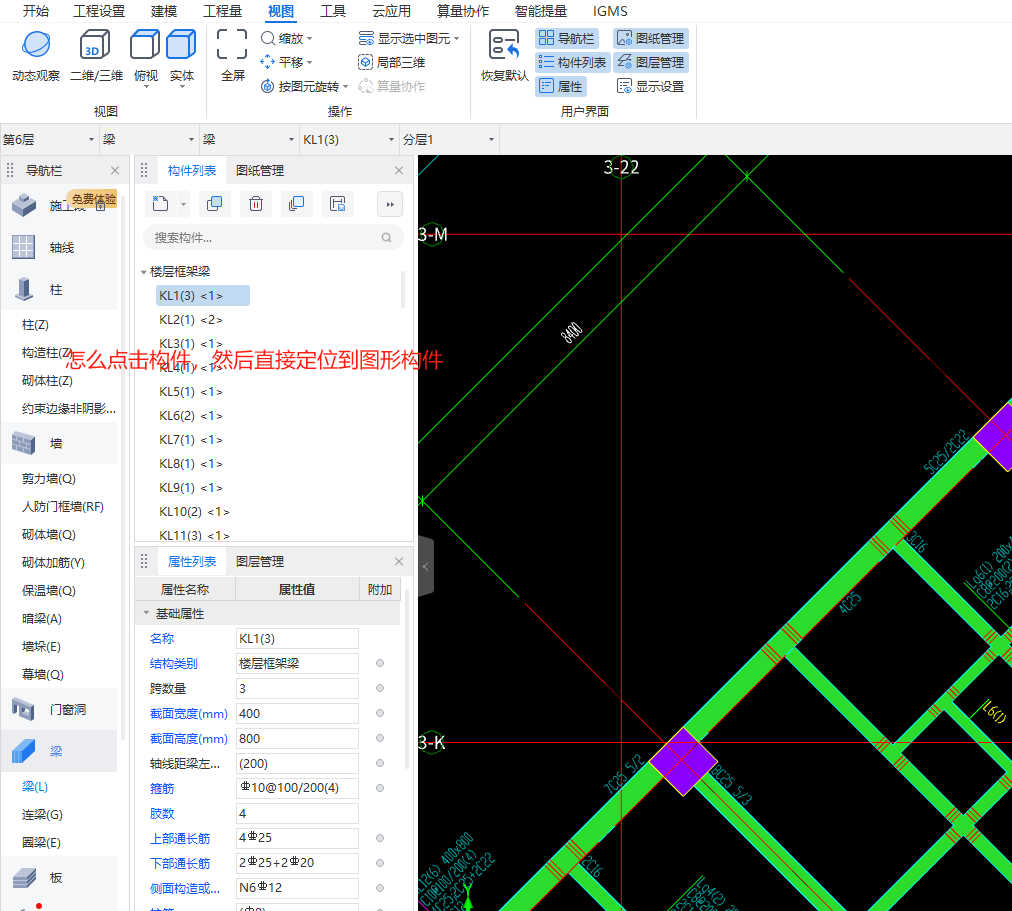The width and height of the screenshot is (1012, 911).
Task: Toggle 附加 circle for 跨数量 row
Action: [x=380, y=688]
